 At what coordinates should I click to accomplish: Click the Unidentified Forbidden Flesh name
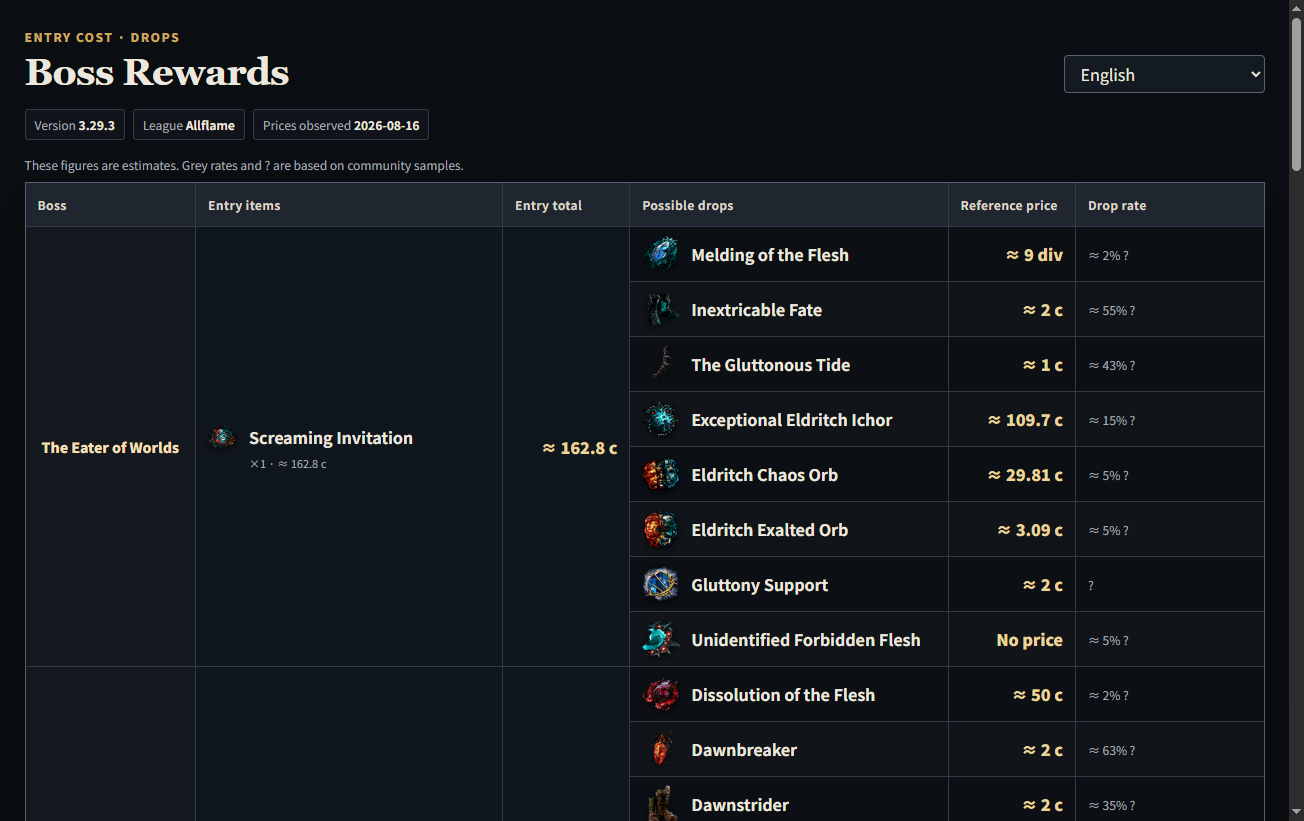[x=806, y=640]
